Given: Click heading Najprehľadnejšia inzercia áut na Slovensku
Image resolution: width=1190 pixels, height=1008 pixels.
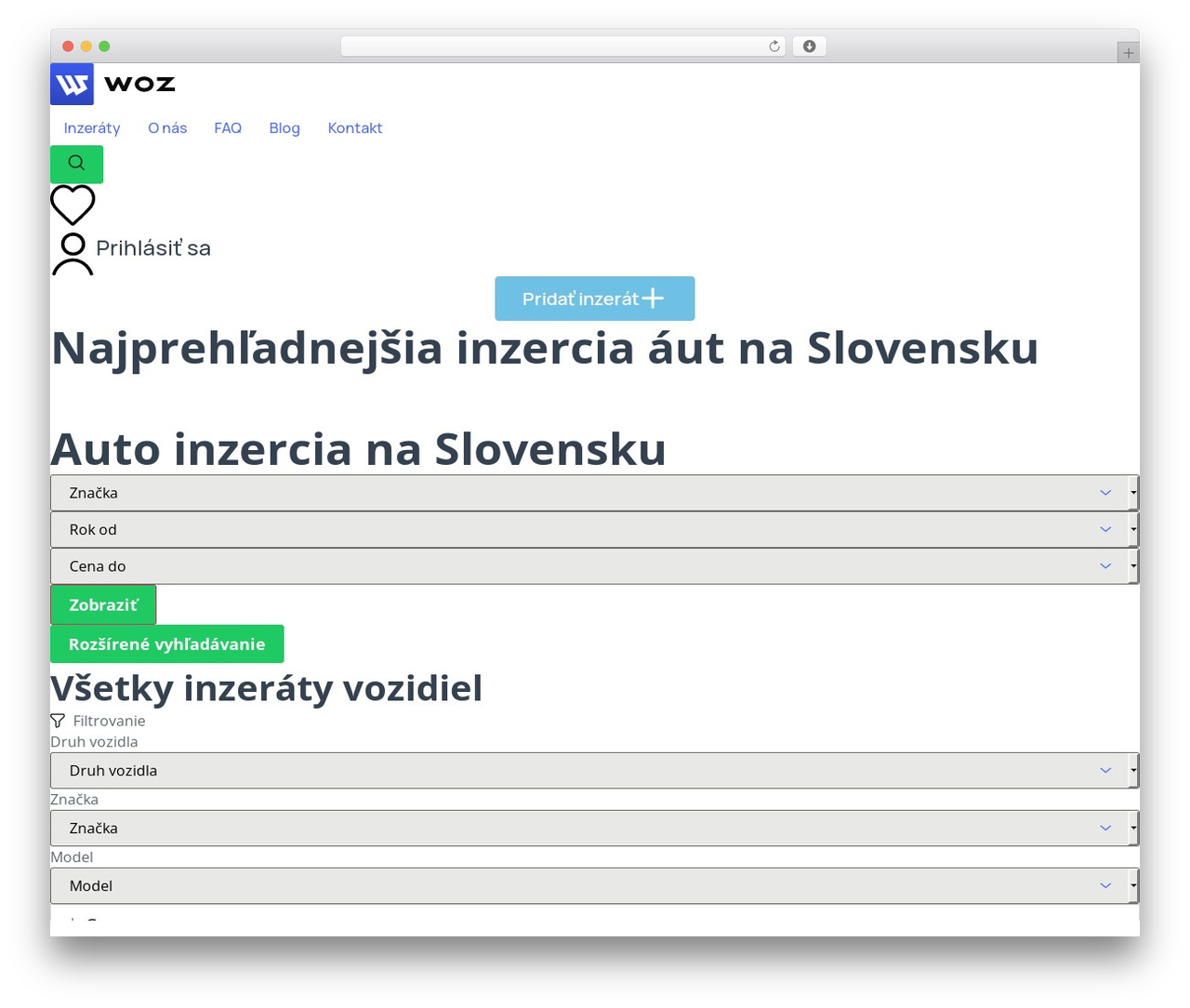Looking at the screenshot, I should [545, 349].
